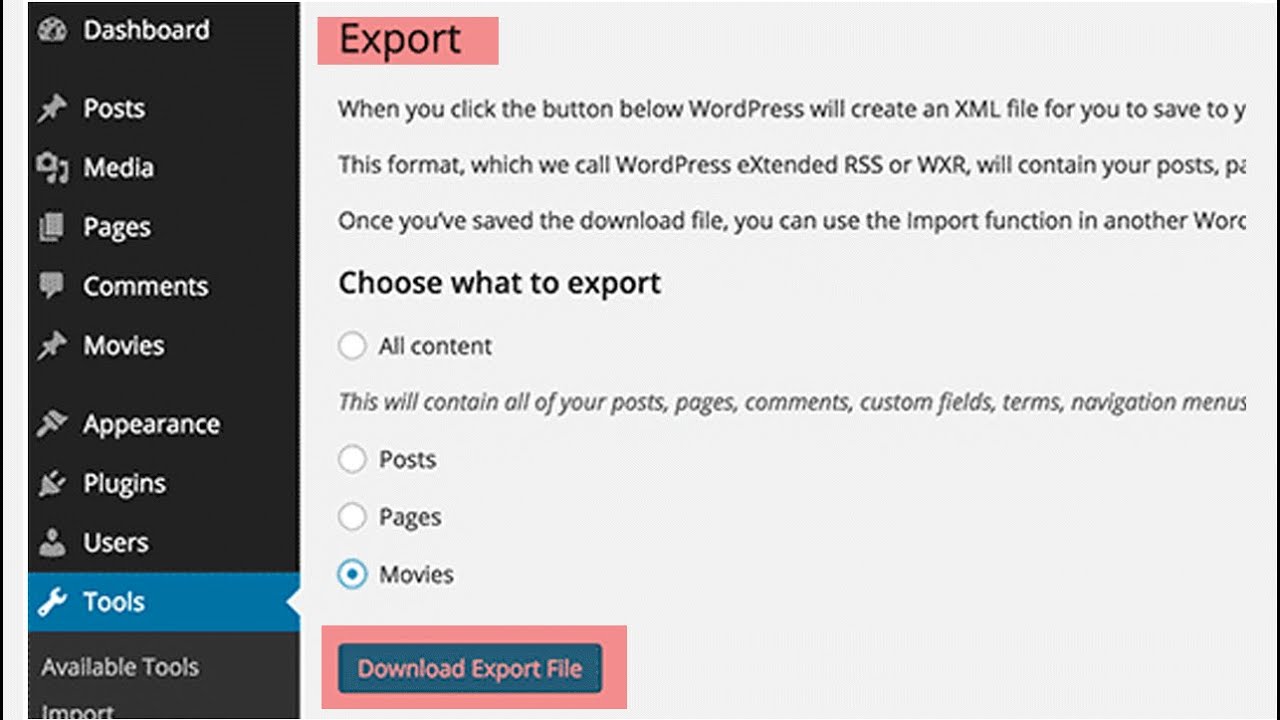
Task: Click the Download Export File button
Action: pos(470,669)
